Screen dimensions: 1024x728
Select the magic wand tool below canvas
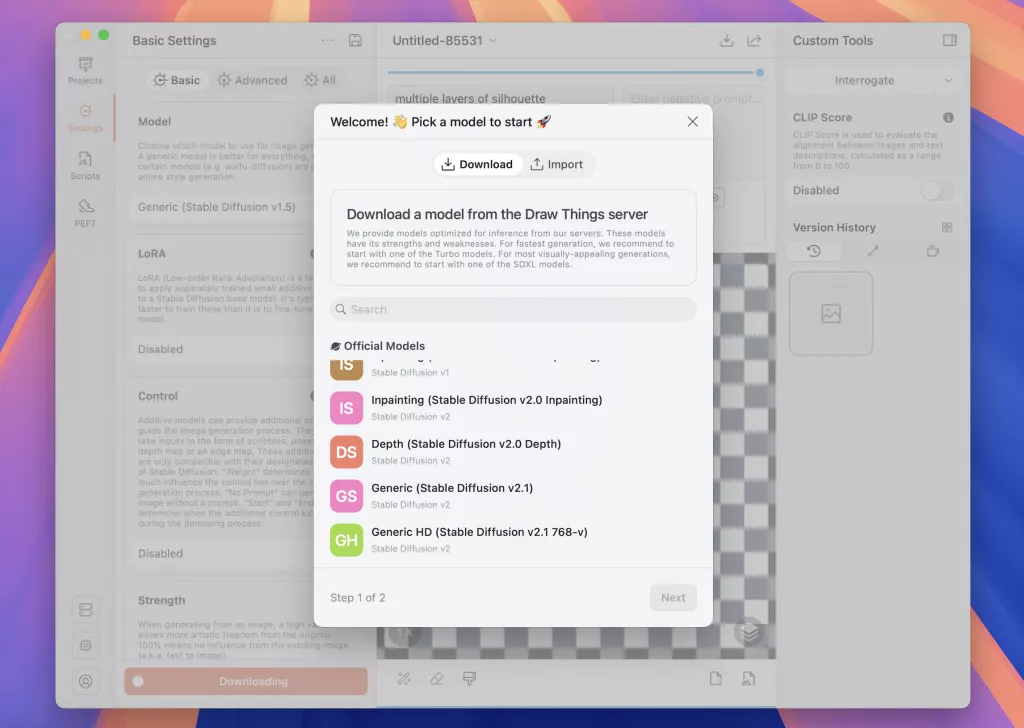pos(404,679)
